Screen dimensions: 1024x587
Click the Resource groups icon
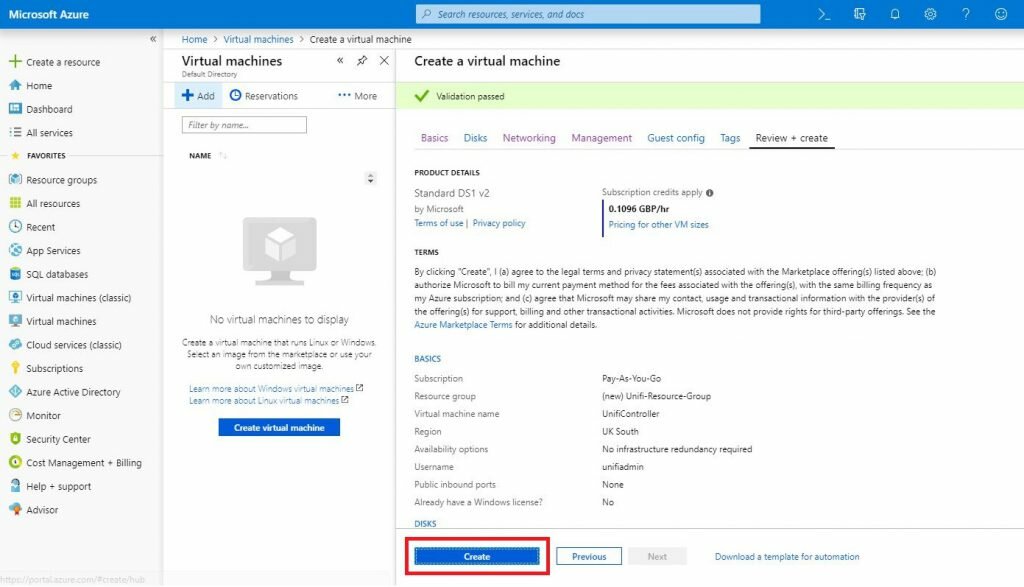(15, 179)
